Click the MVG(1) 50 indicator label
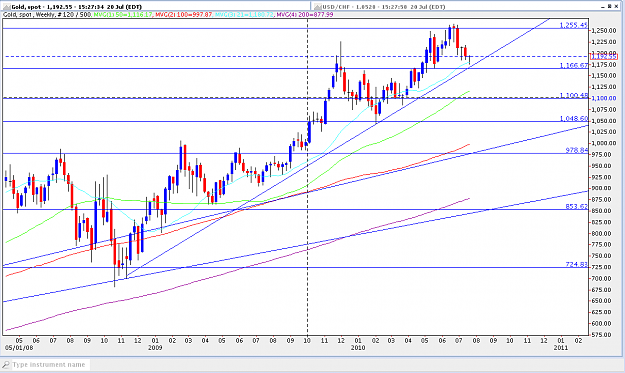 pyautogui.click(x=123, y=14)
